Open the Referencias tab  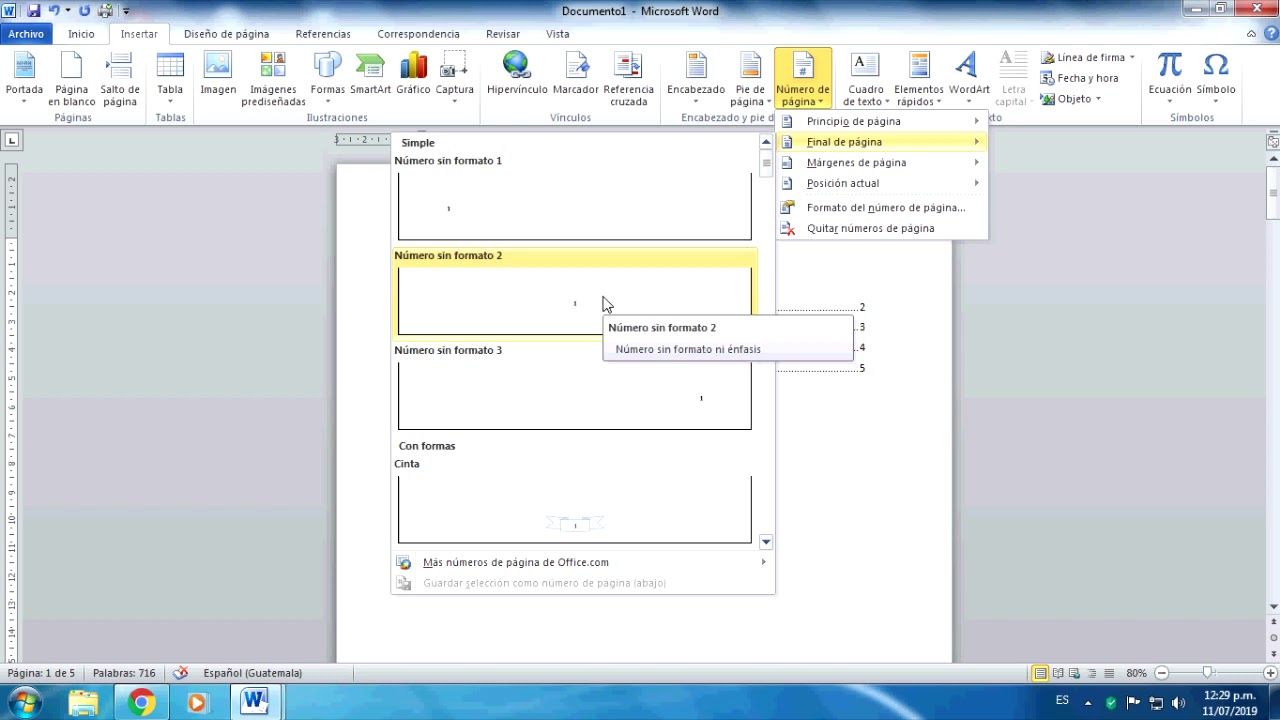[x=323, y=34]
